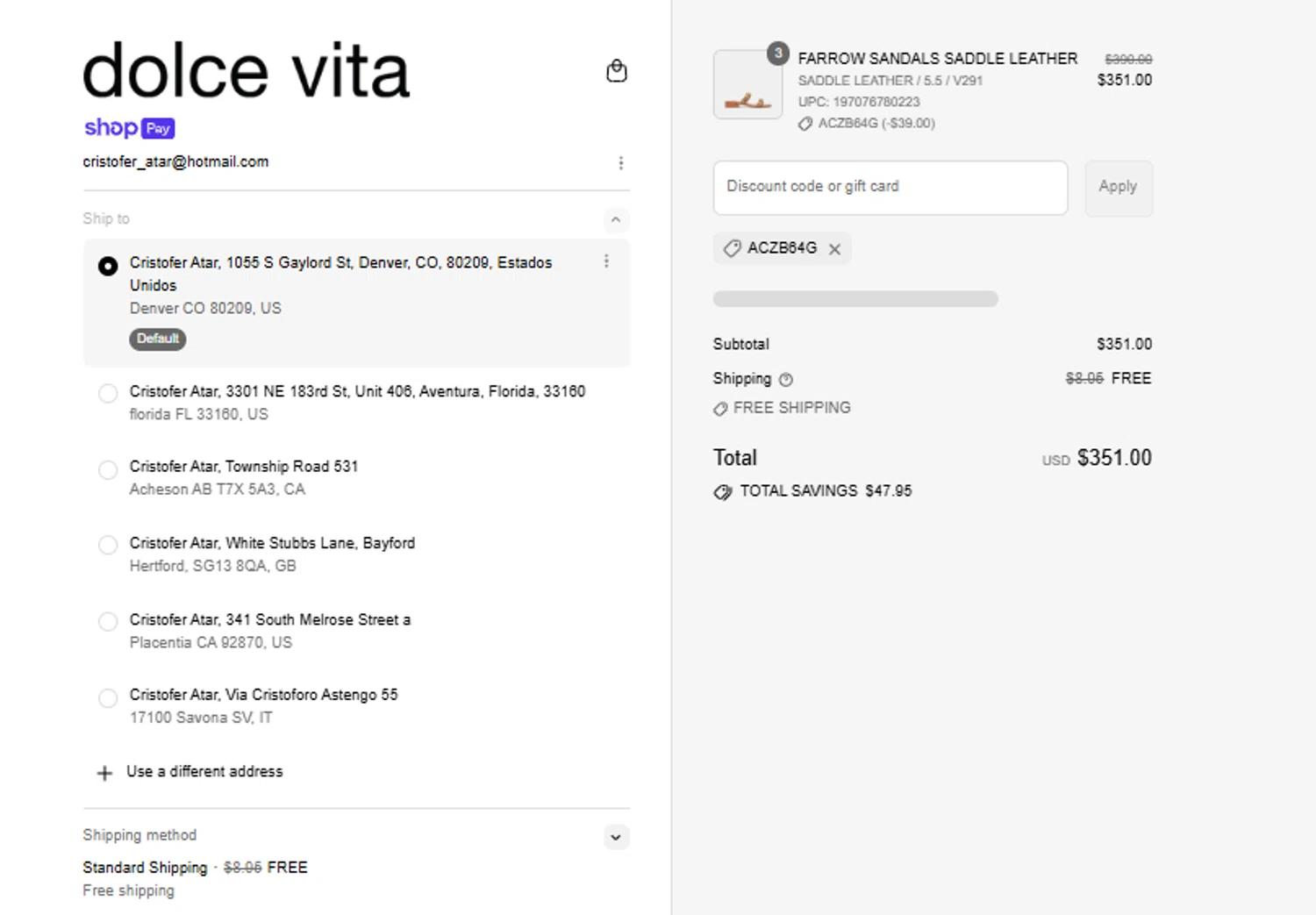Click the quantity badge on product thumbnail
The height and width of the screenshot is (915, 1316).
click(x=777, y=54)
